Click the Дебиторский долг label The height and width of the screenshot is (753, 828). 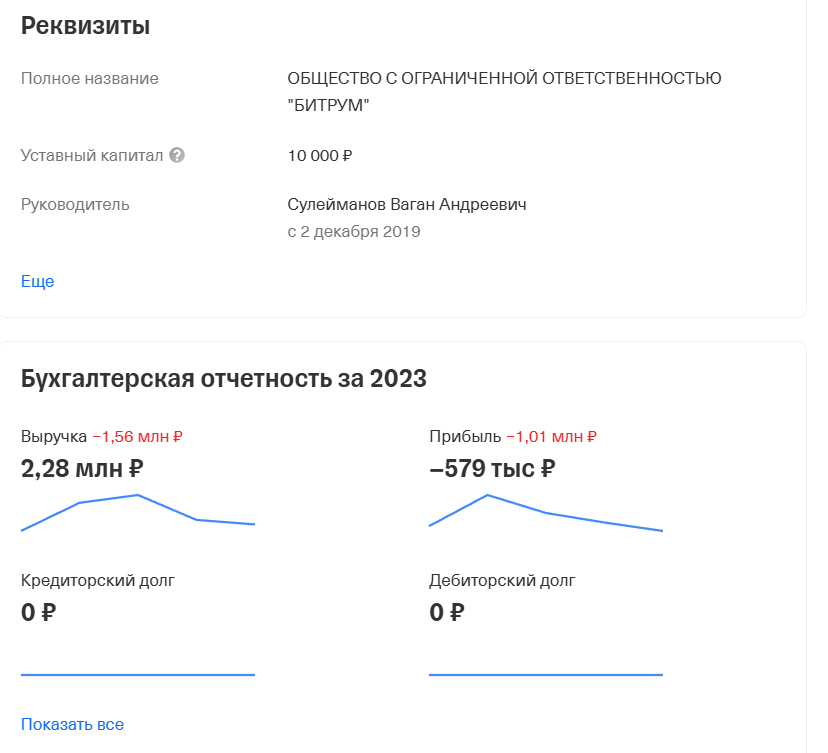(502, 580)
